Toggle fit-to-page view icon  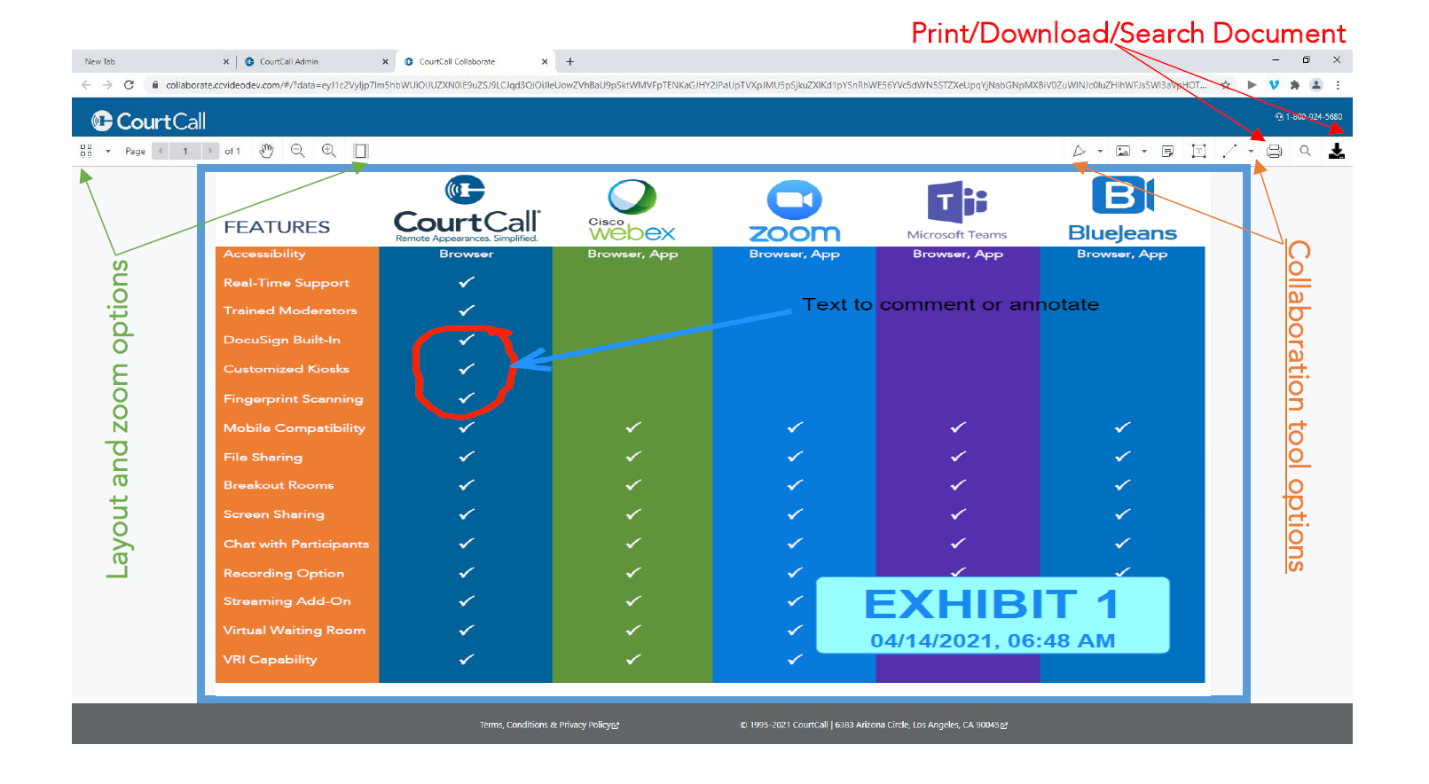point(361,151)
